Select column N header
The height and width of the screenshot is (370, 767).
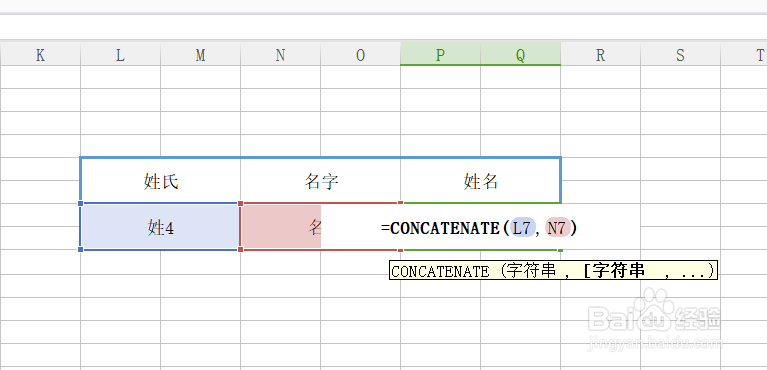[280, 54]
